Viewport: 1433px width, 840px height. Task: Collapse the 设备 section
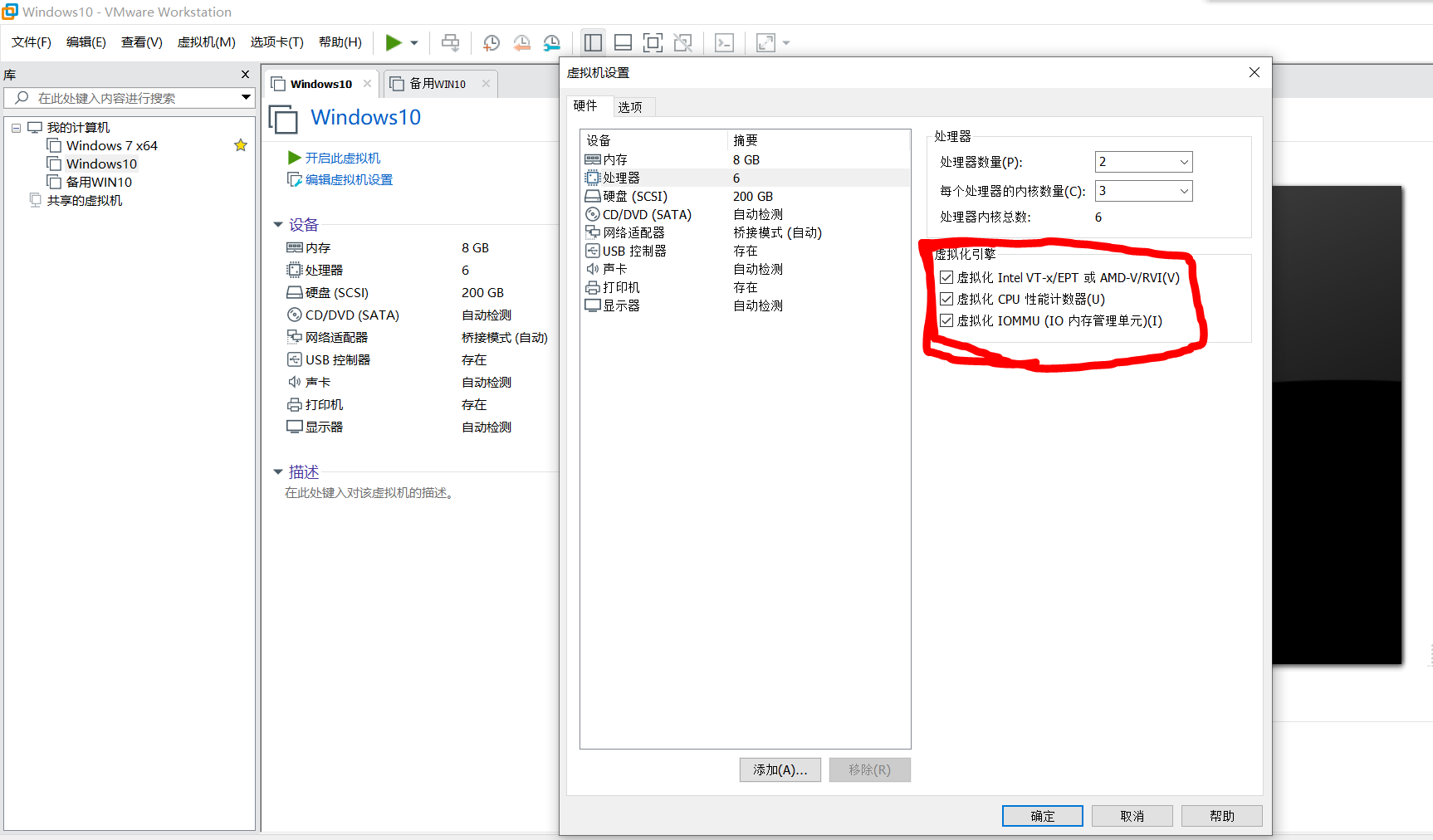[278, 225]
